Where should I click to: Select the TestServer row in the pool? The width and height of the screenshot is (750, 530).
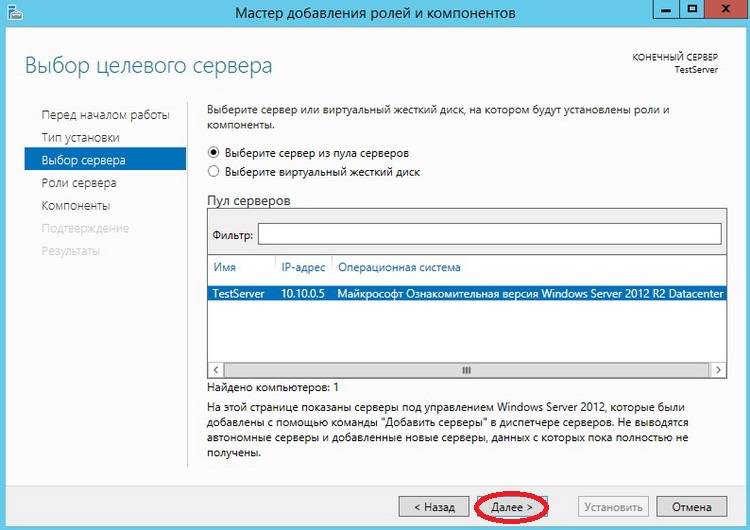pyautogui.click(x=467, y=293)
